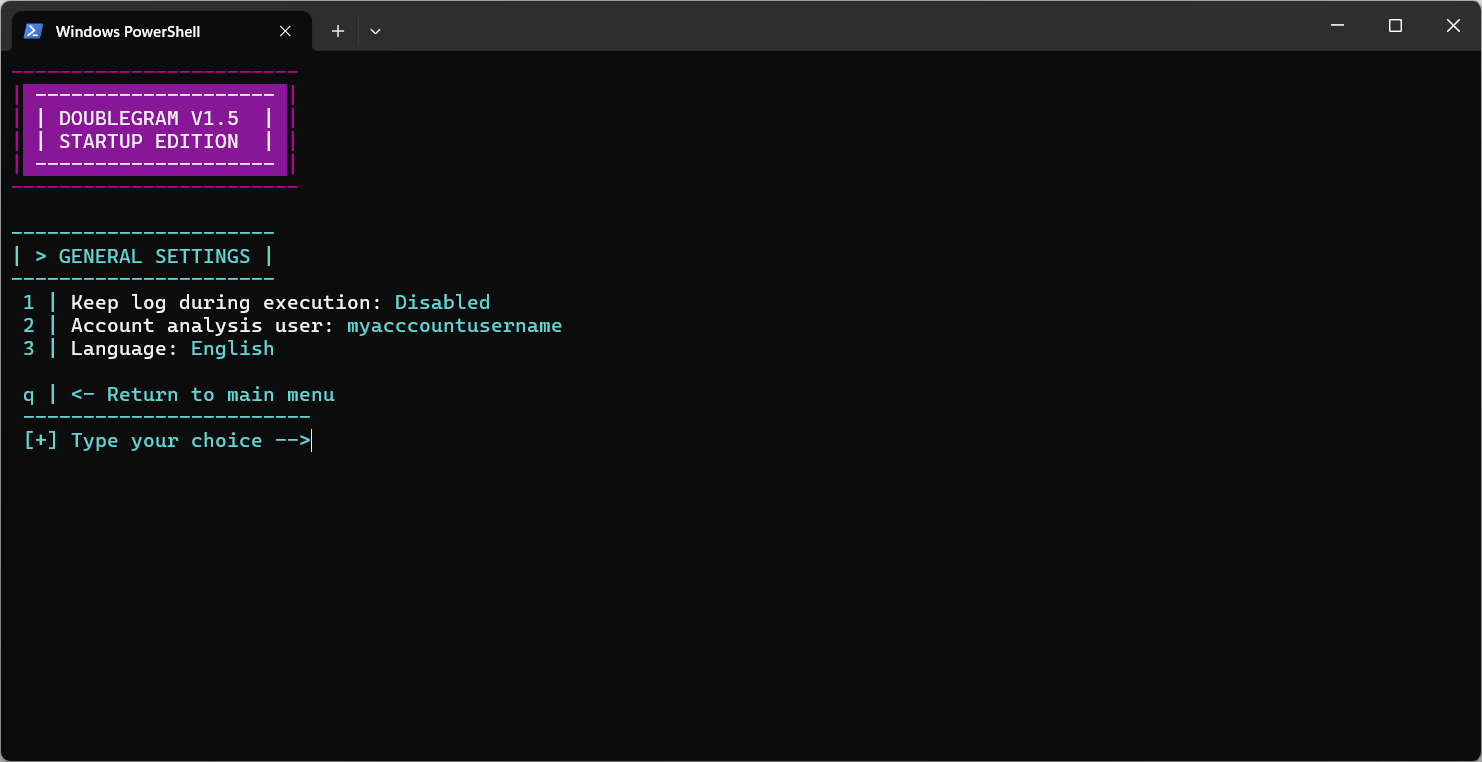
Task: Click the Type your choice prompt
Action: pyautogui.click(x=166, y=441)
